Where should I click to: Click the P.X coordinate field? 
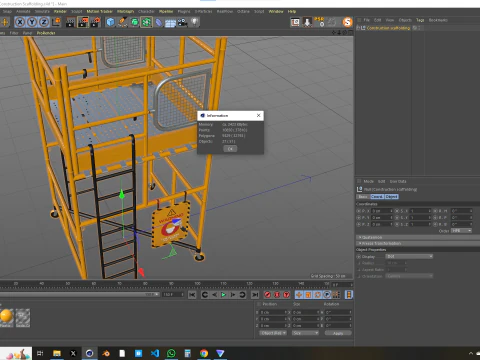pos(382,211)
